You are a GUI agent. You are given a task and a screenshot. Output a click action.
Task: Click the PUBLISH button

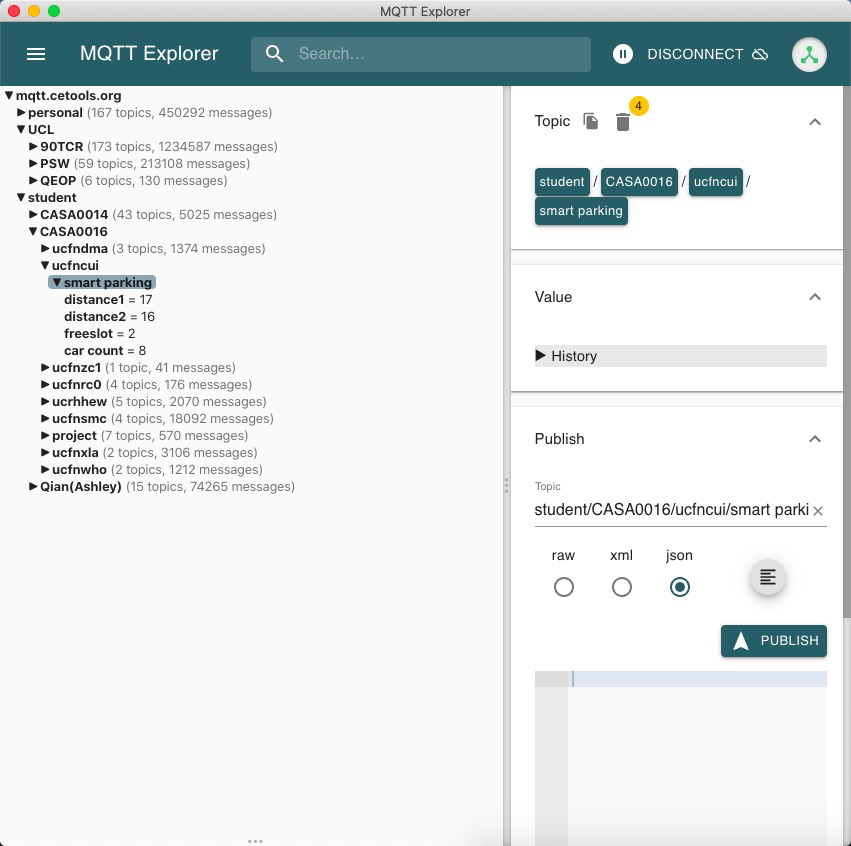(x=773, y=641)
